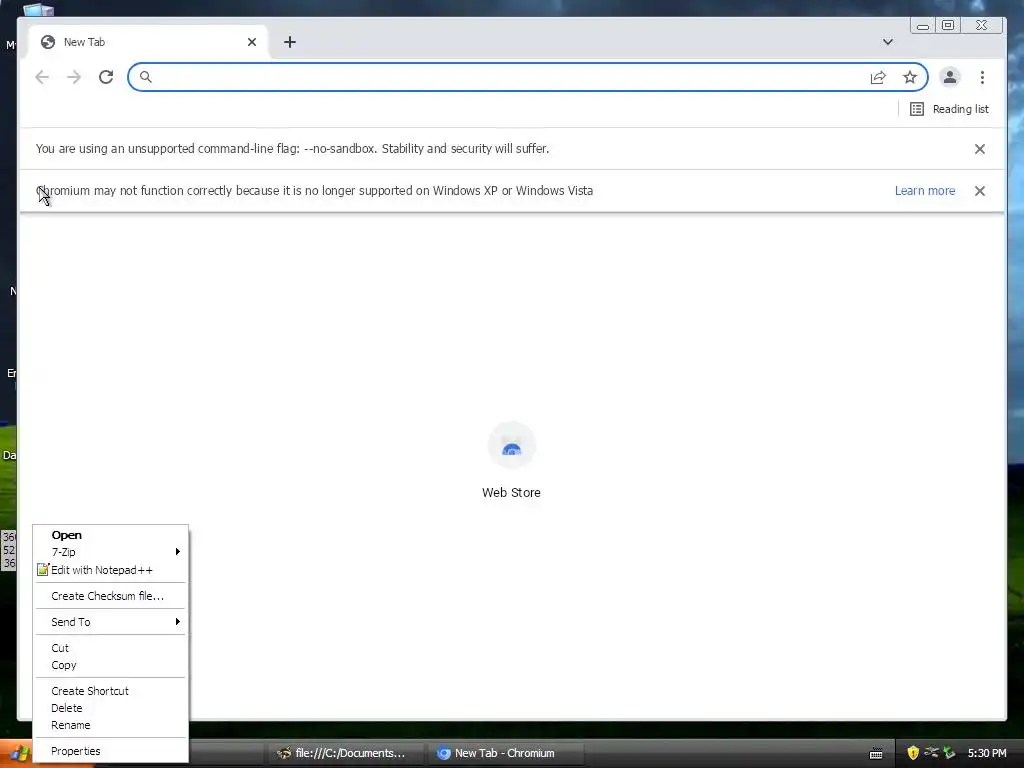Switch to New Tab - Chromium taskbar button
The height and width of the screenshot is (768, 1024).
[x=504, y=753]
